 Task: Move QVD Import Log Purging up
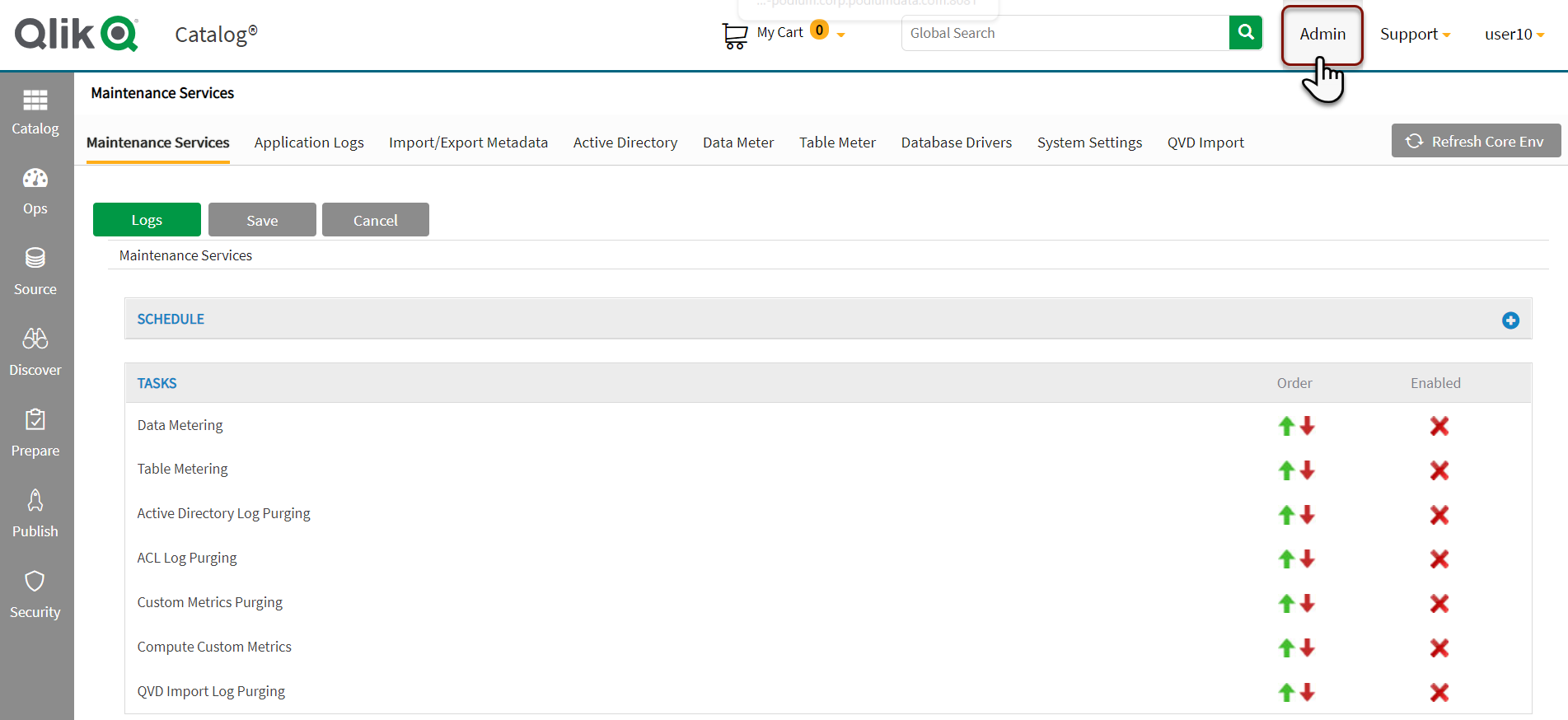pos(1286,693)
